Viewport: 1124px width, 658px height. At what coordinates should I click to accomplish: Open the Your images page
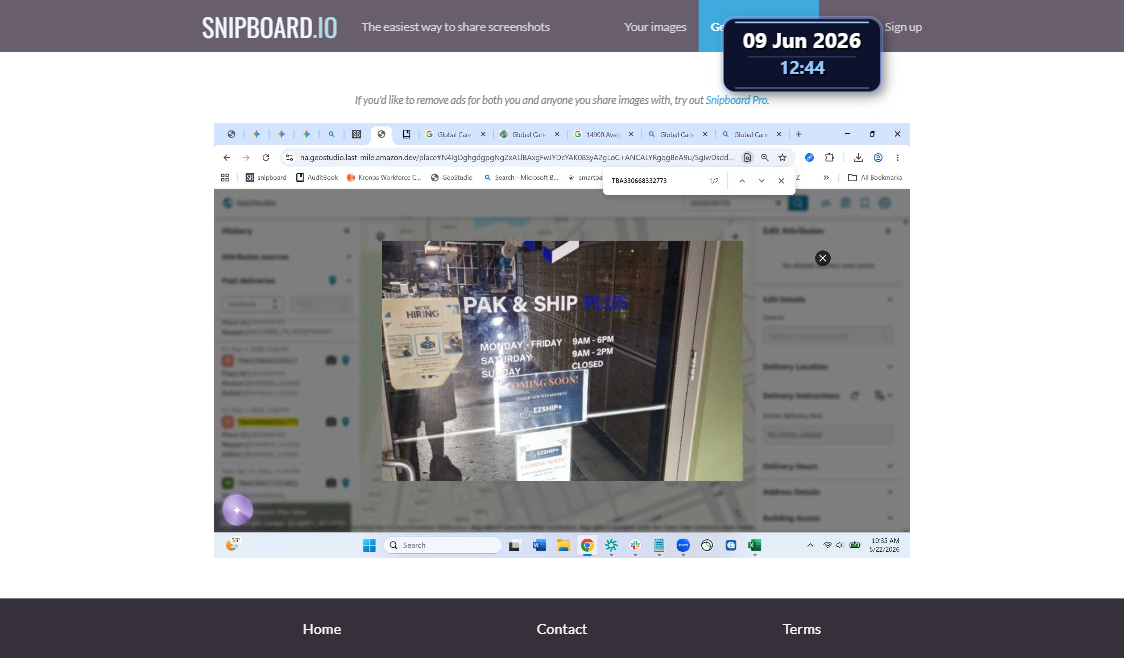pos(655,27)
